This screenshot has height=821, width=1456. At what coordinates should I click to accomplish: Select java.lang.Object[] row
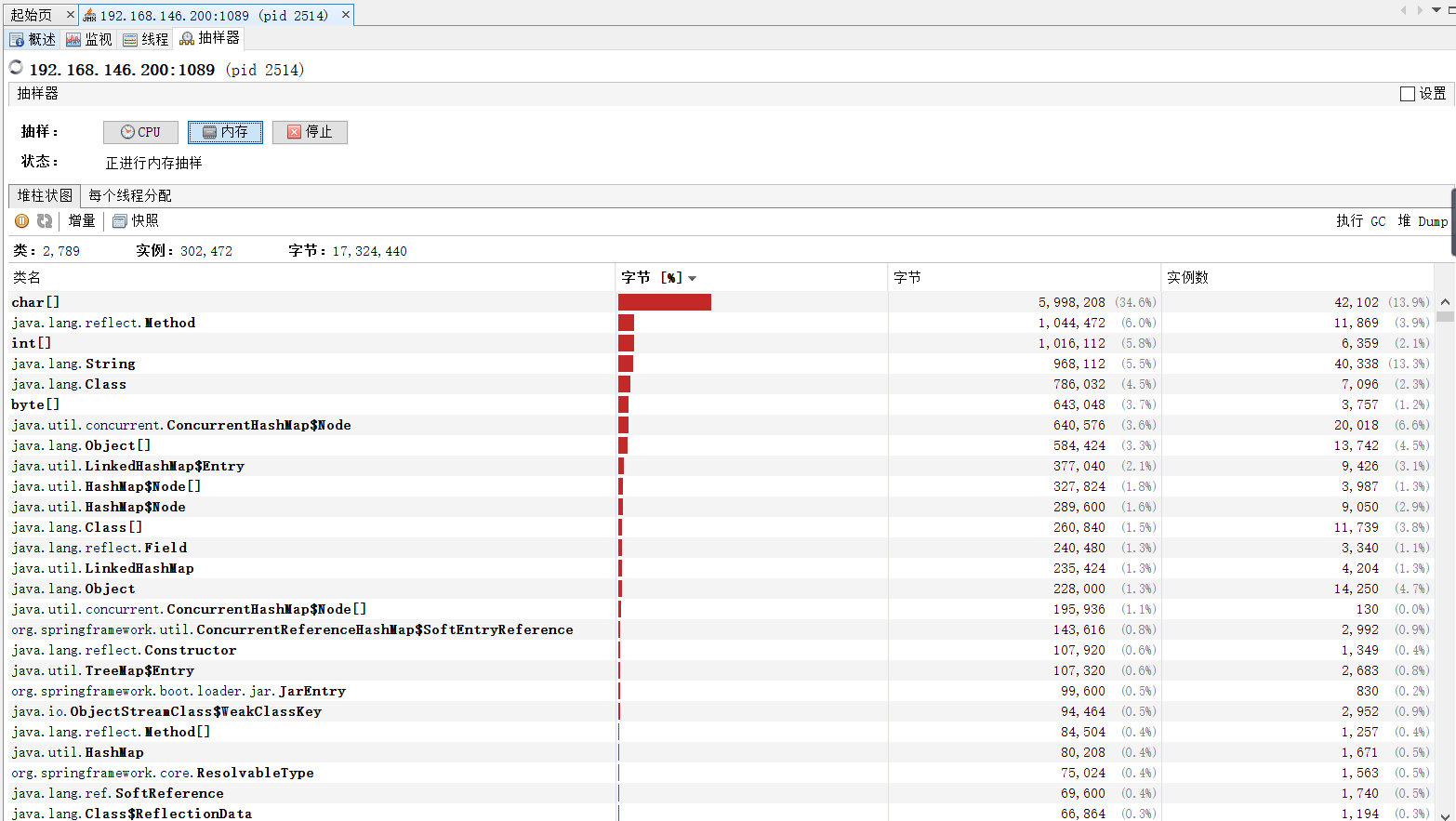pos(722,445)
